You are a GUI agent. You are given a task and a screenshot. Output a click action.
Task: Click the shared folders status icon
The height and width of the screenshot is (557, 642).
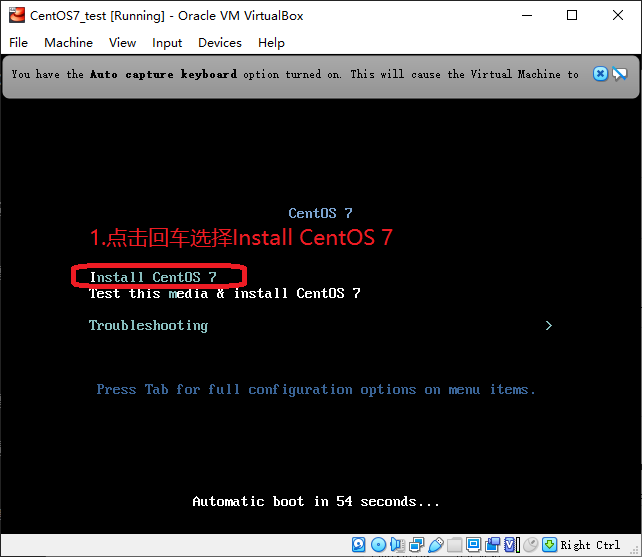point(454,545)
